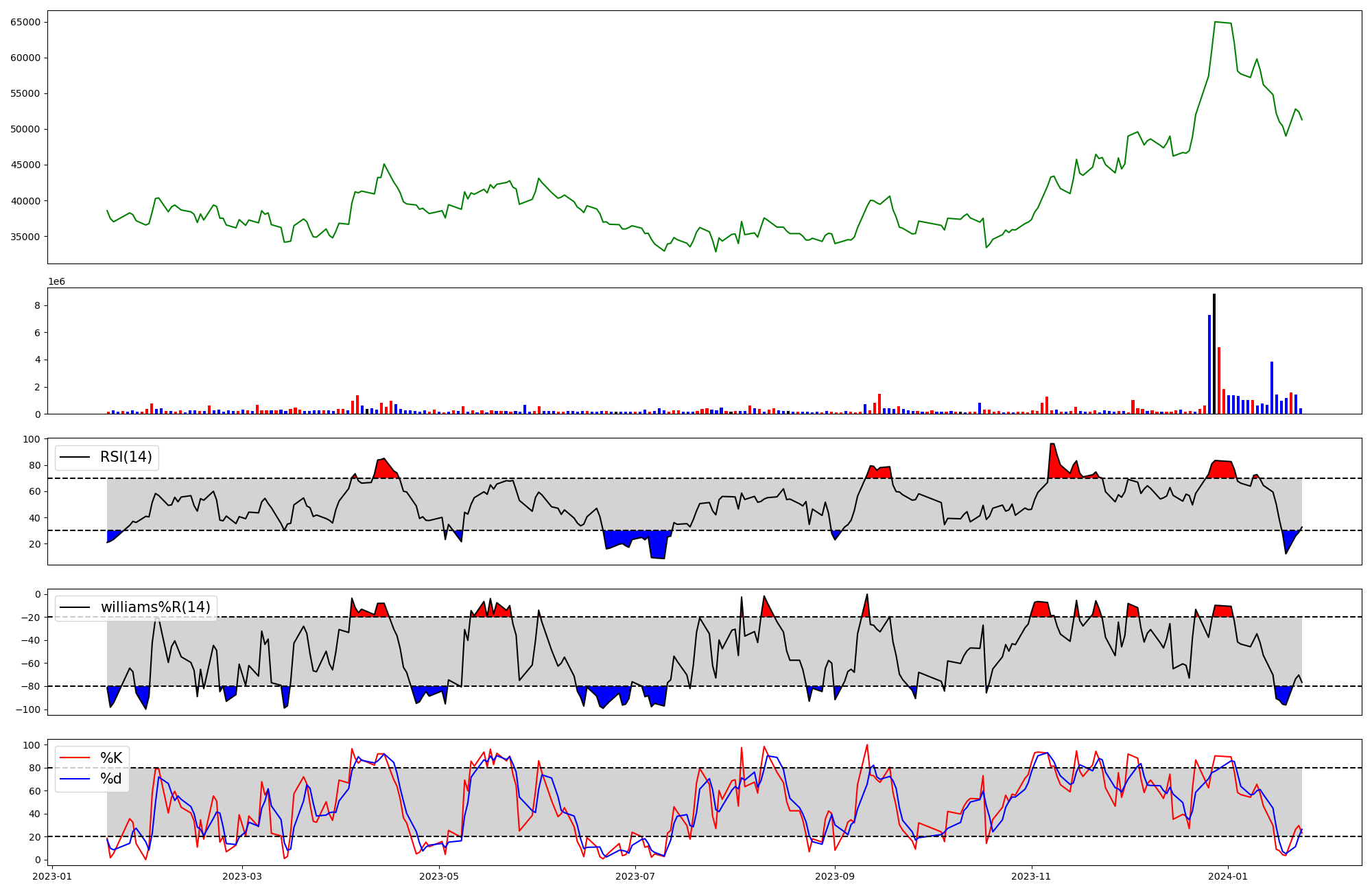Viewport: 1372px width, 892px height.
Task: Click the 45000 price axis label
Action: click(25, 165)
